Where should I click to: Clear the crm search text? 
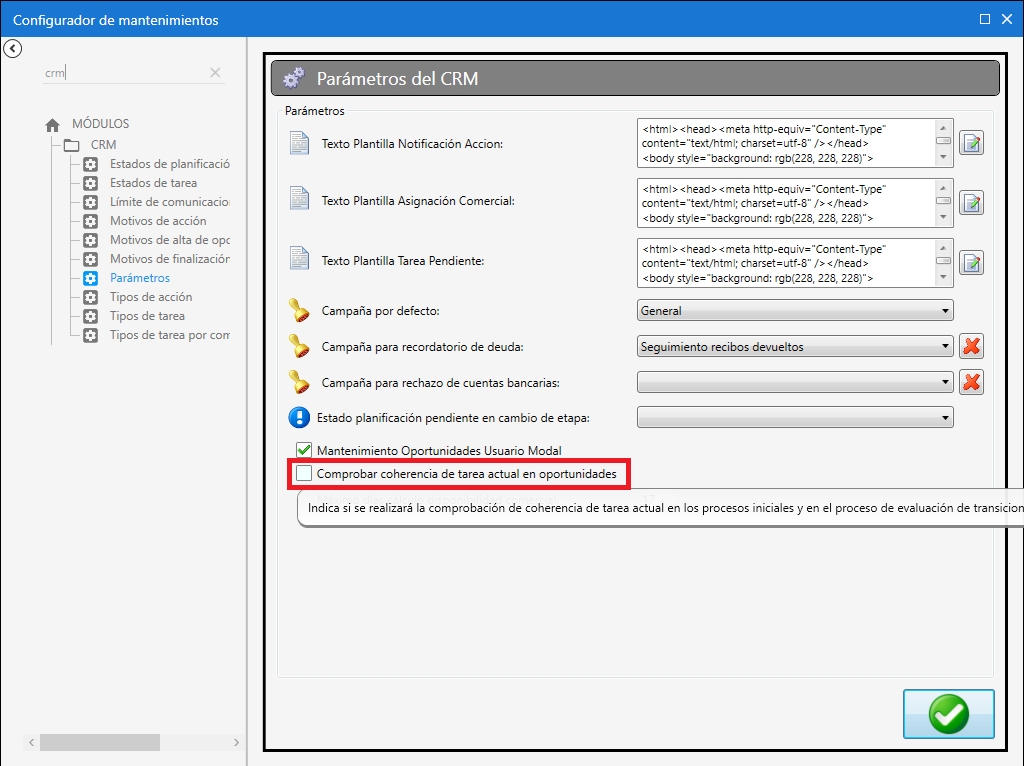(x=215, y=72)
